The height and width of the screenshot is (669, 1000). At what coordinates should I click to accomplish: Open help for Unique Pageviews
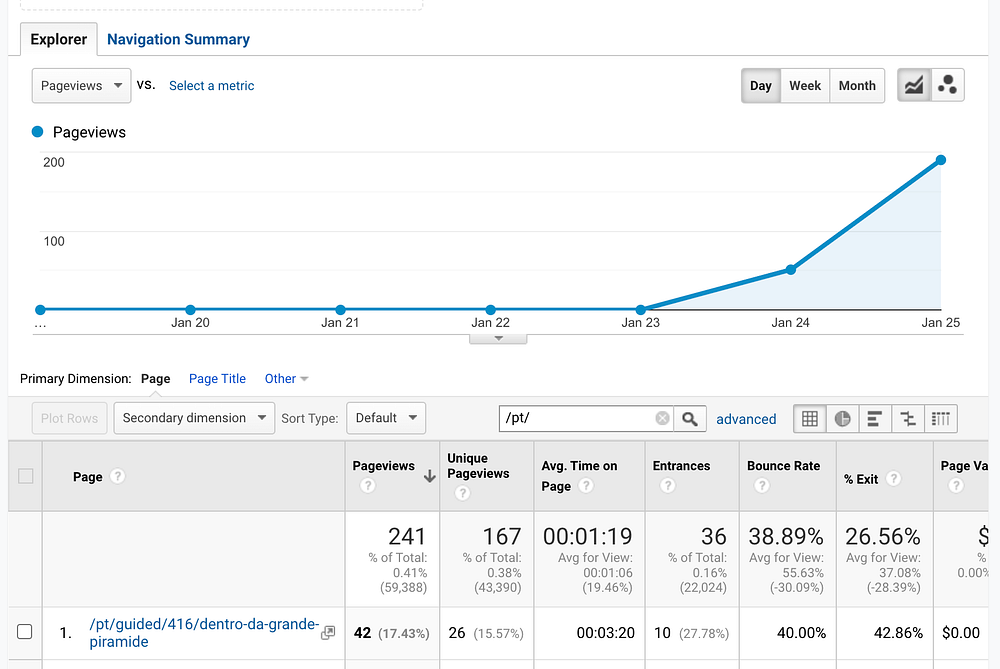(x=462, y=493)
